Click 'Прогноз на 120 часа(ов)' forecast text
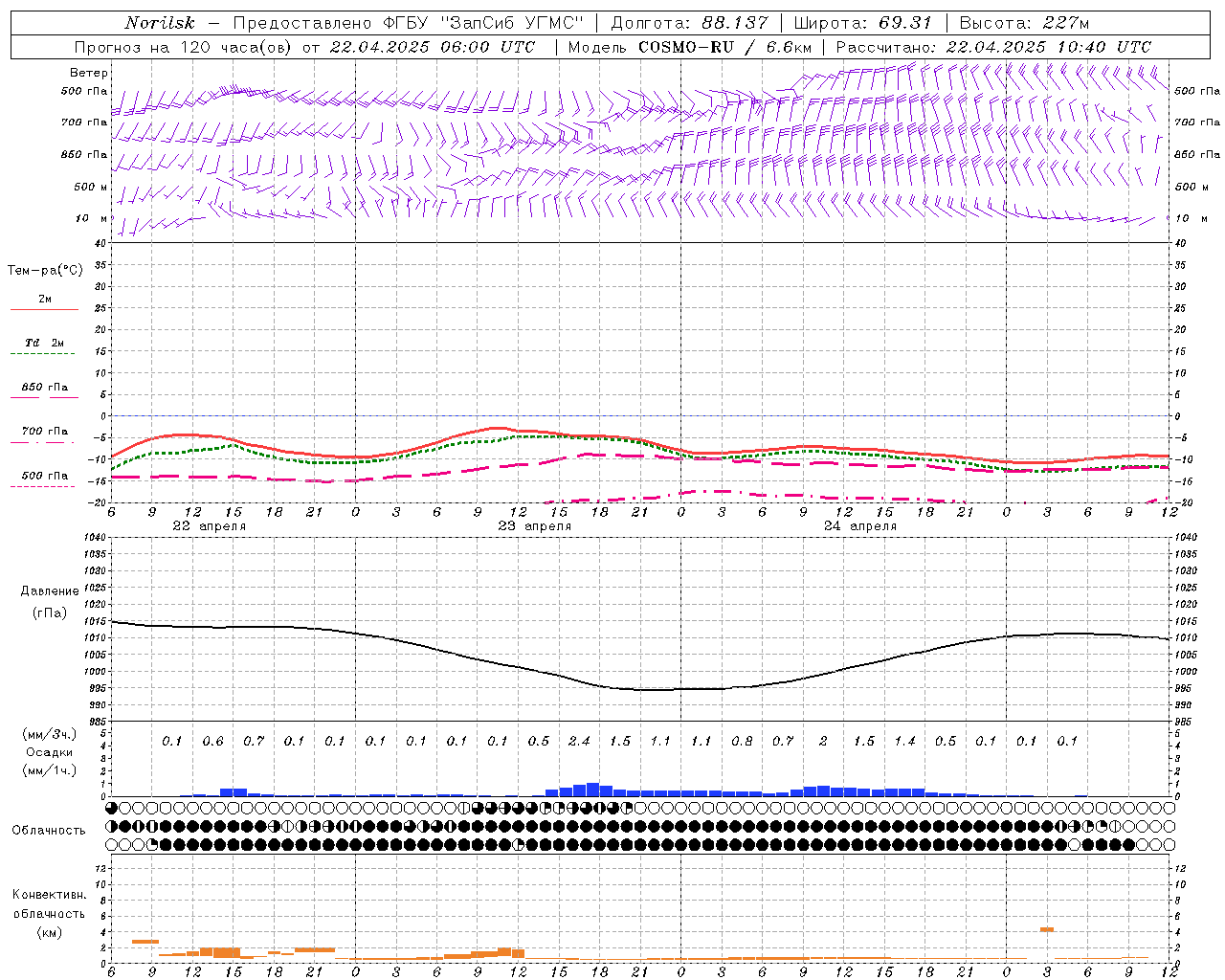Screen dimensions: 1225x980 click(184, 47)
